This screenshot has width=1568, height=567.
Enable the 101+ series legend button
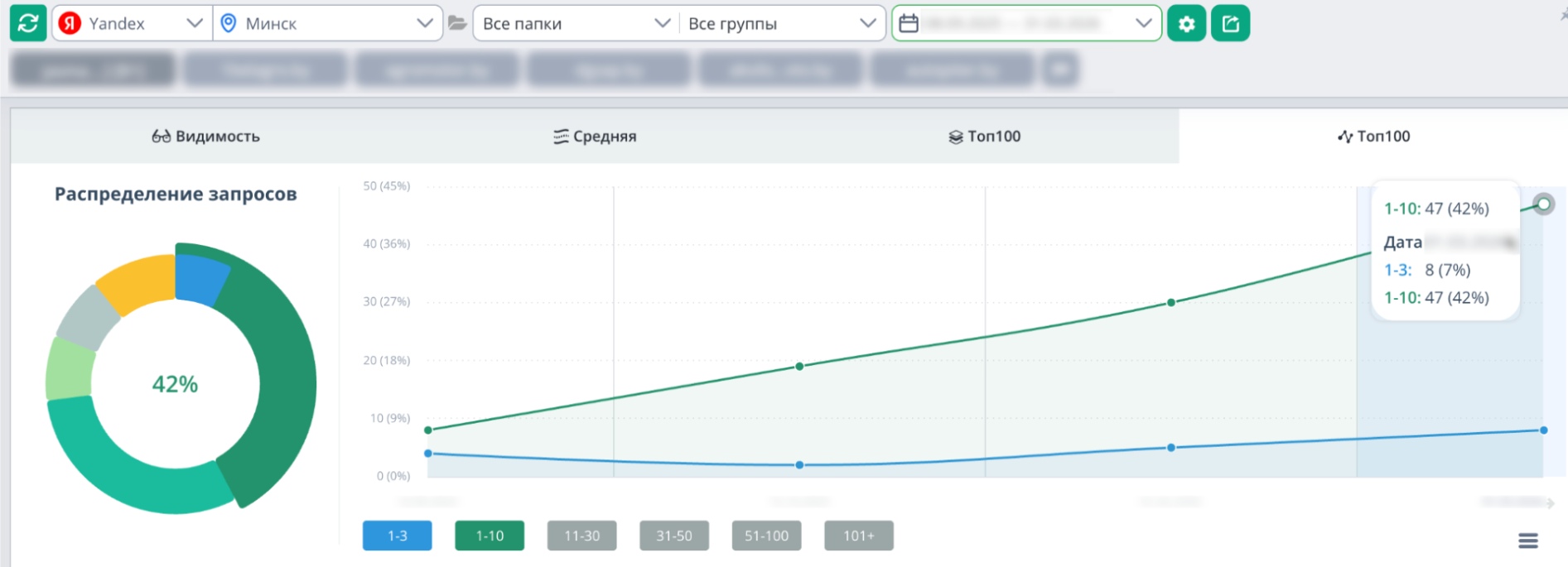point(858,536)
